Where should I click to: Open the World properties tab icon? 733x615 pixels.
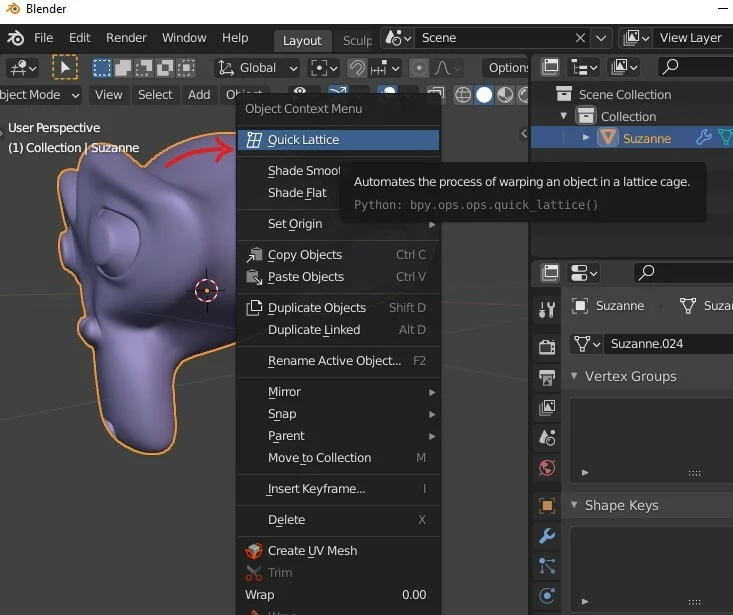coord(547,467)
